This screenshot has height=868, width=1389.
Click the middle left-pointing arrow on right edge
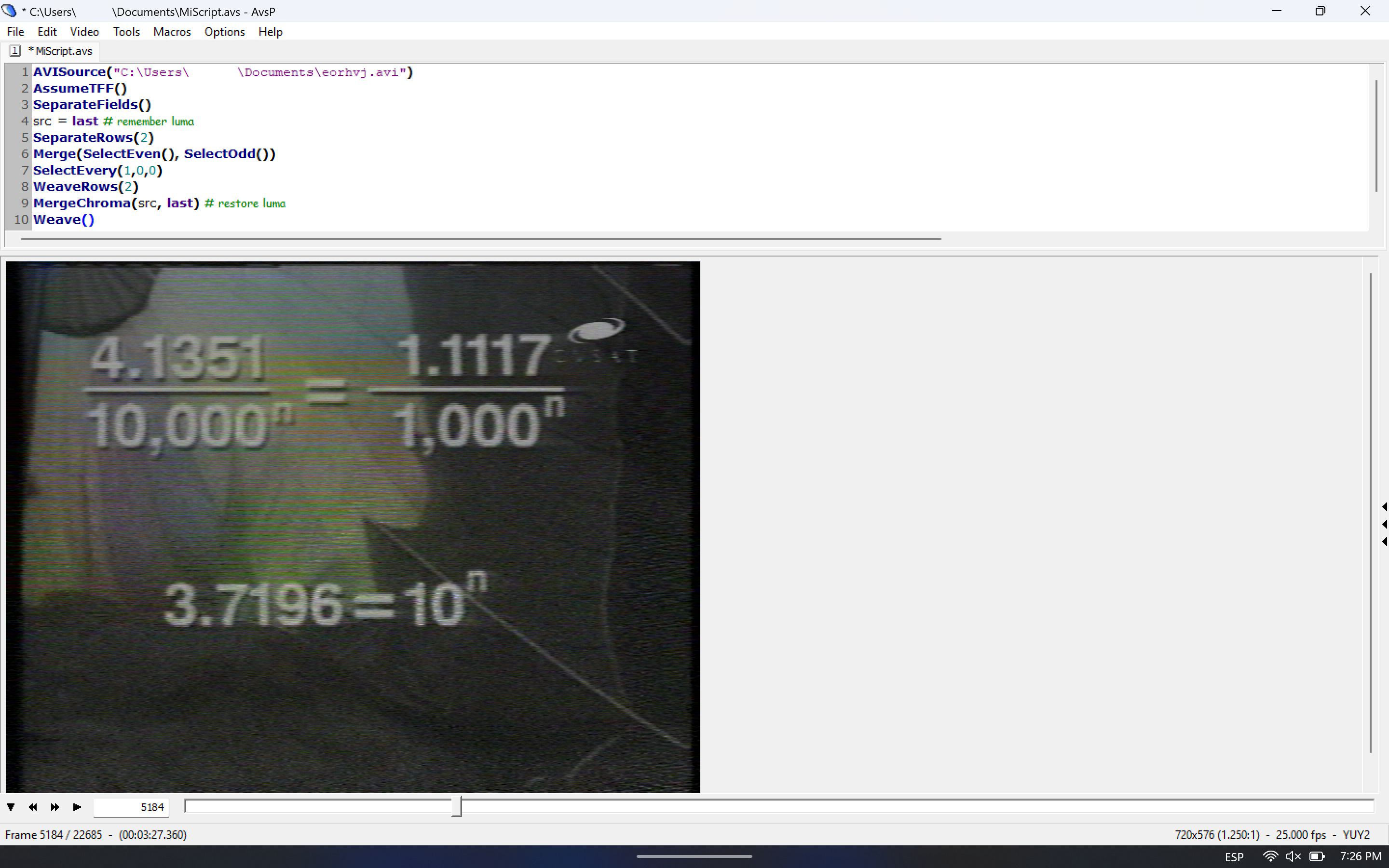point(1384,524)
